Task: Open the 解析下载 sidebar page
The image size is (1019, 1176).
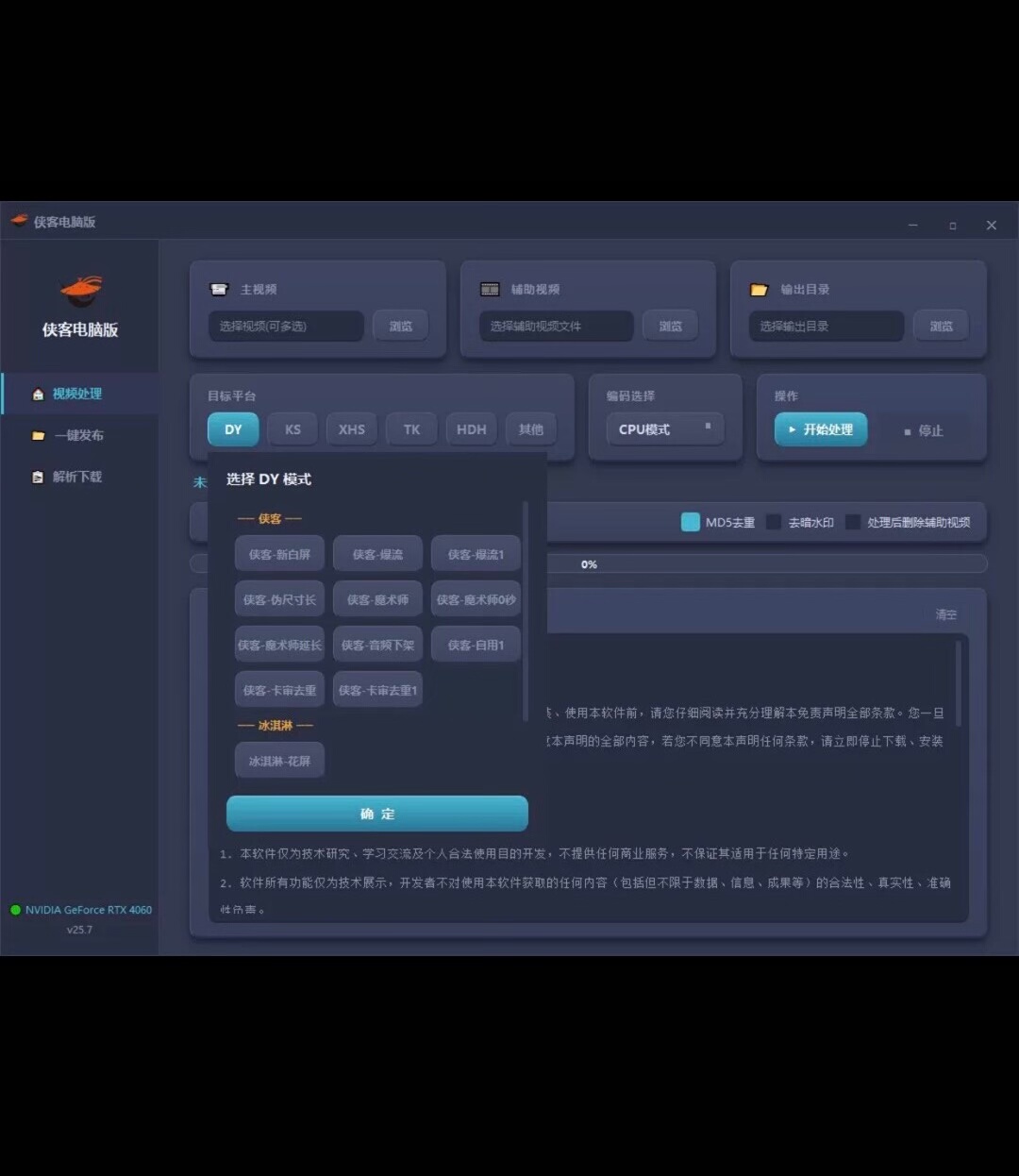Action: click(x=79, y=477)
